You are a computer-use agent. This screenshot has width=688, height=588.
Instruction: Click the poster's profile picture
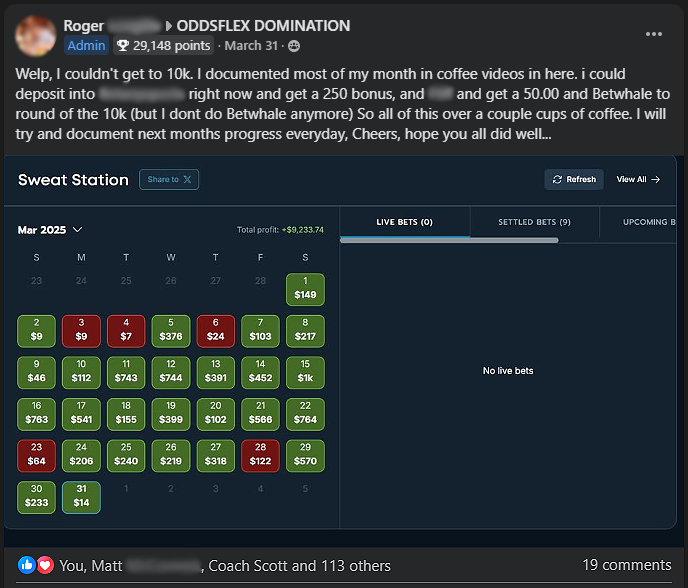point(36,35)
